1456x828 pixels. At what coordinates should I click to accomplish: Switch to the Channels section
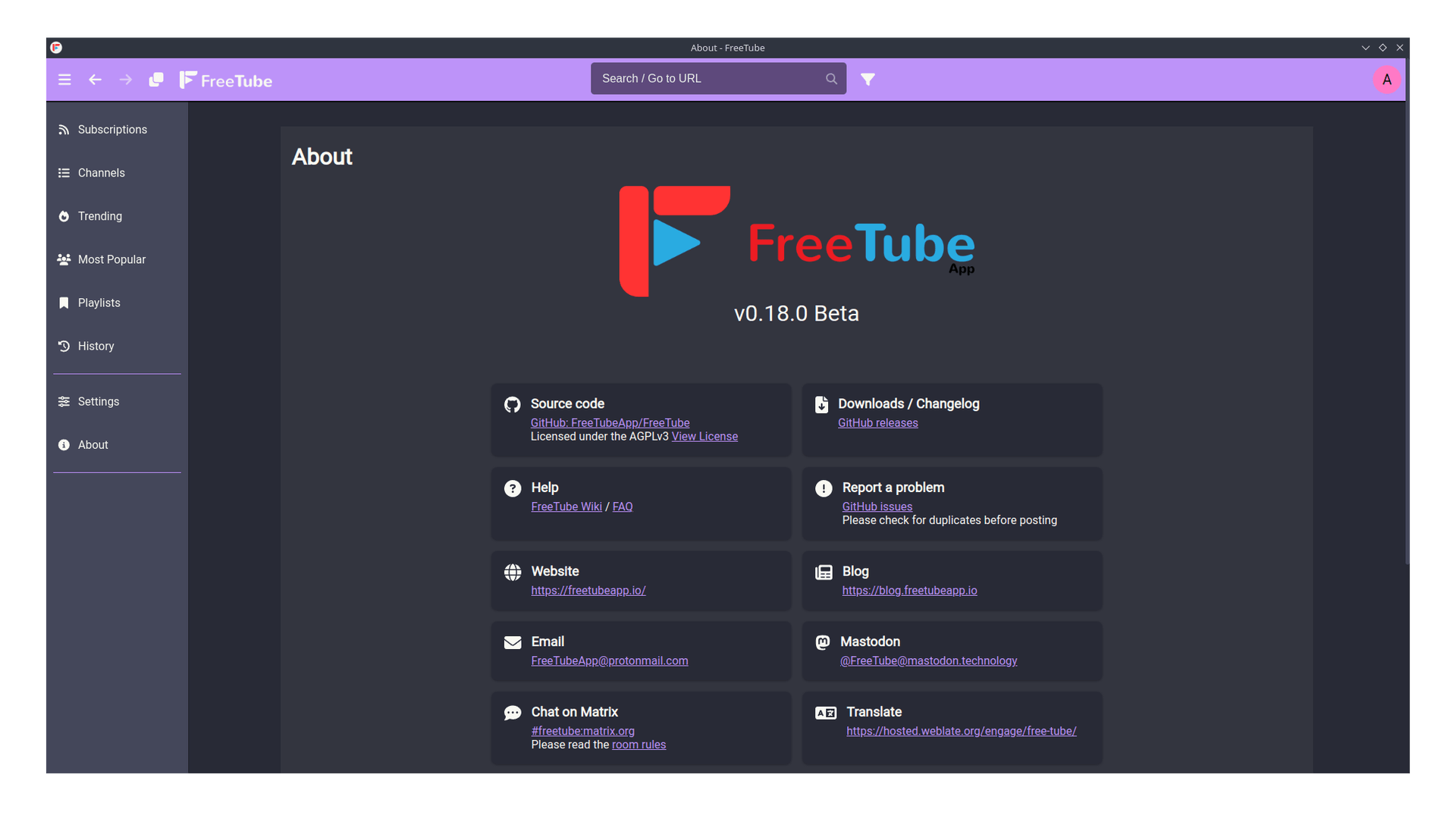pos(101,173)
